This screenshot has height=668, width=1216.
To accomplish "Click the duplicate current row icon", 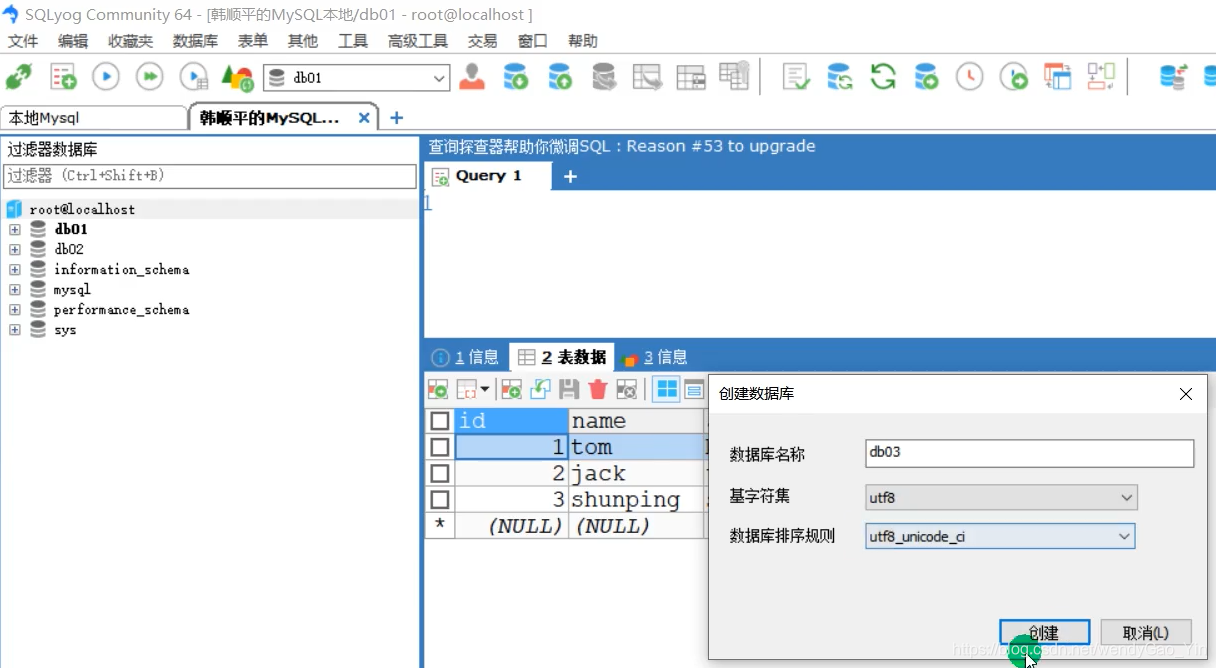I will click(540, 389).
